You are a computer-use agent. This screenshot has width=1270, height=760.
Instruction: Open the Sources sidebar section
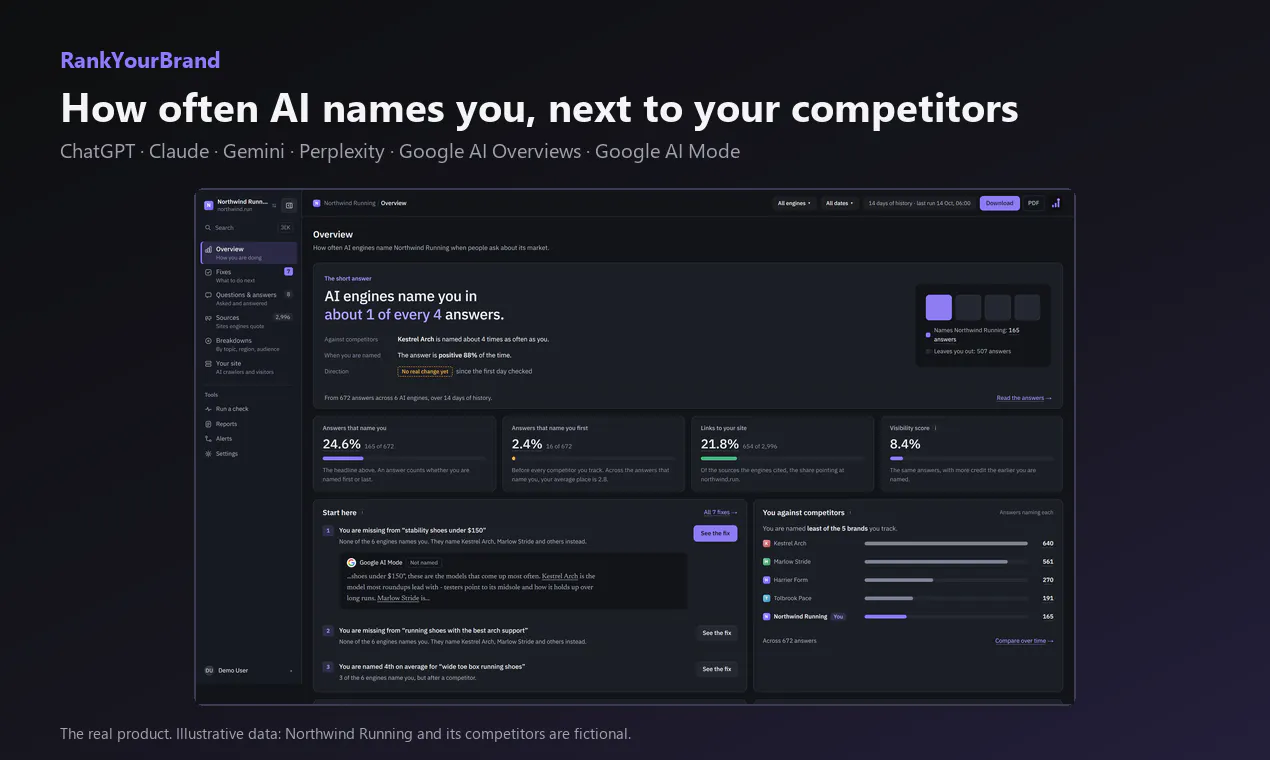249,322
